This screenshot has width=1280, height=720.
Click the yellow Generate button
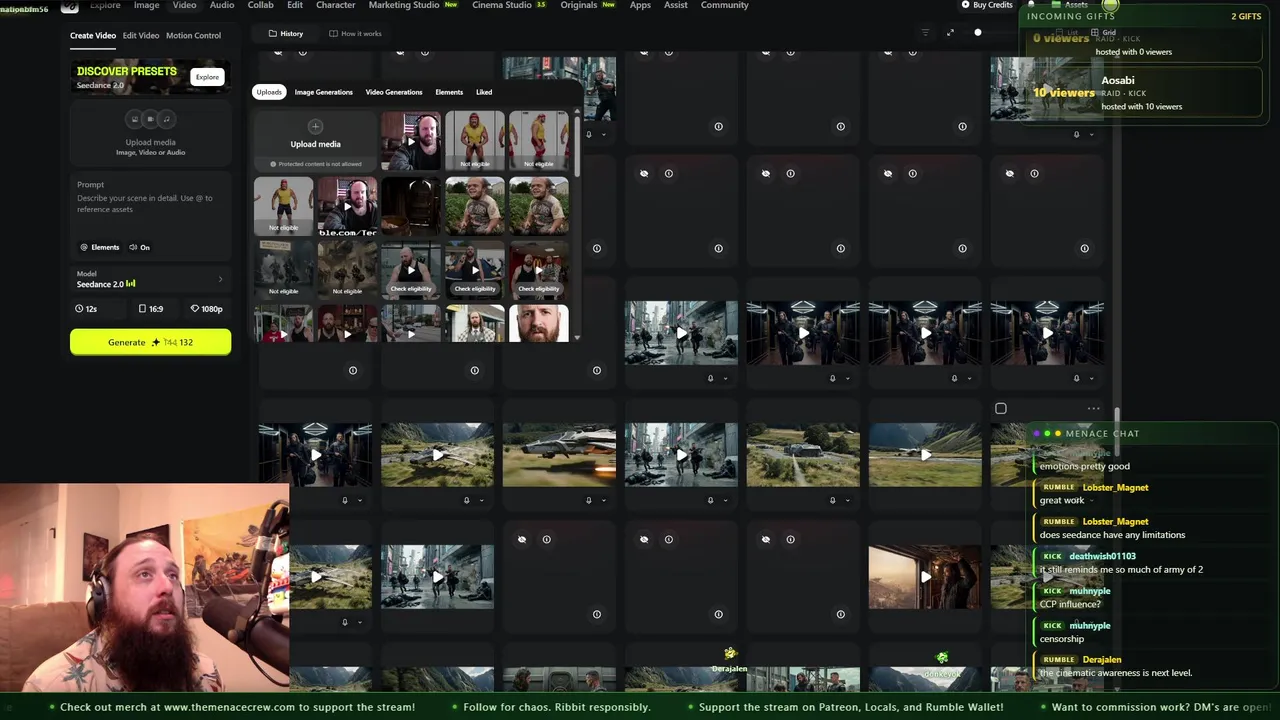tap(150, 342)
